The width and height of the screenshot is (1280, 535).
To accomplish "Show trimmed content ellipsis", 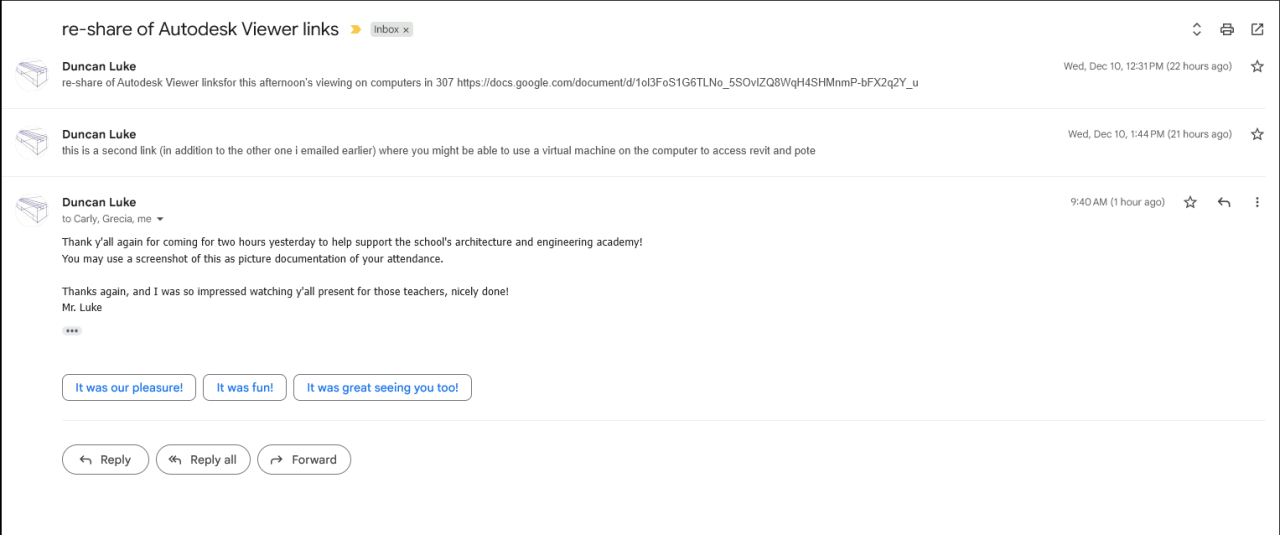I will [72, 331].
